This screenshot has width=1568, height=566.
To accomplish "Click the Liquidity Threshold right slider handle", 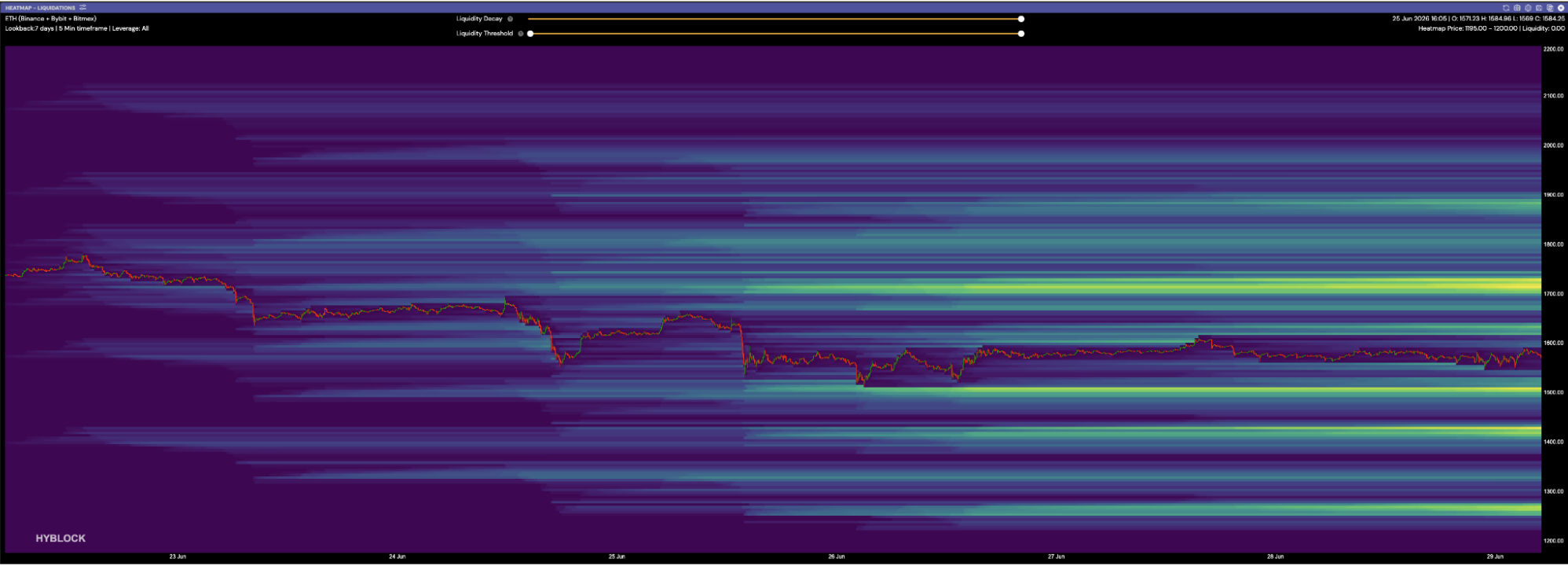I will pos(1021,34).
